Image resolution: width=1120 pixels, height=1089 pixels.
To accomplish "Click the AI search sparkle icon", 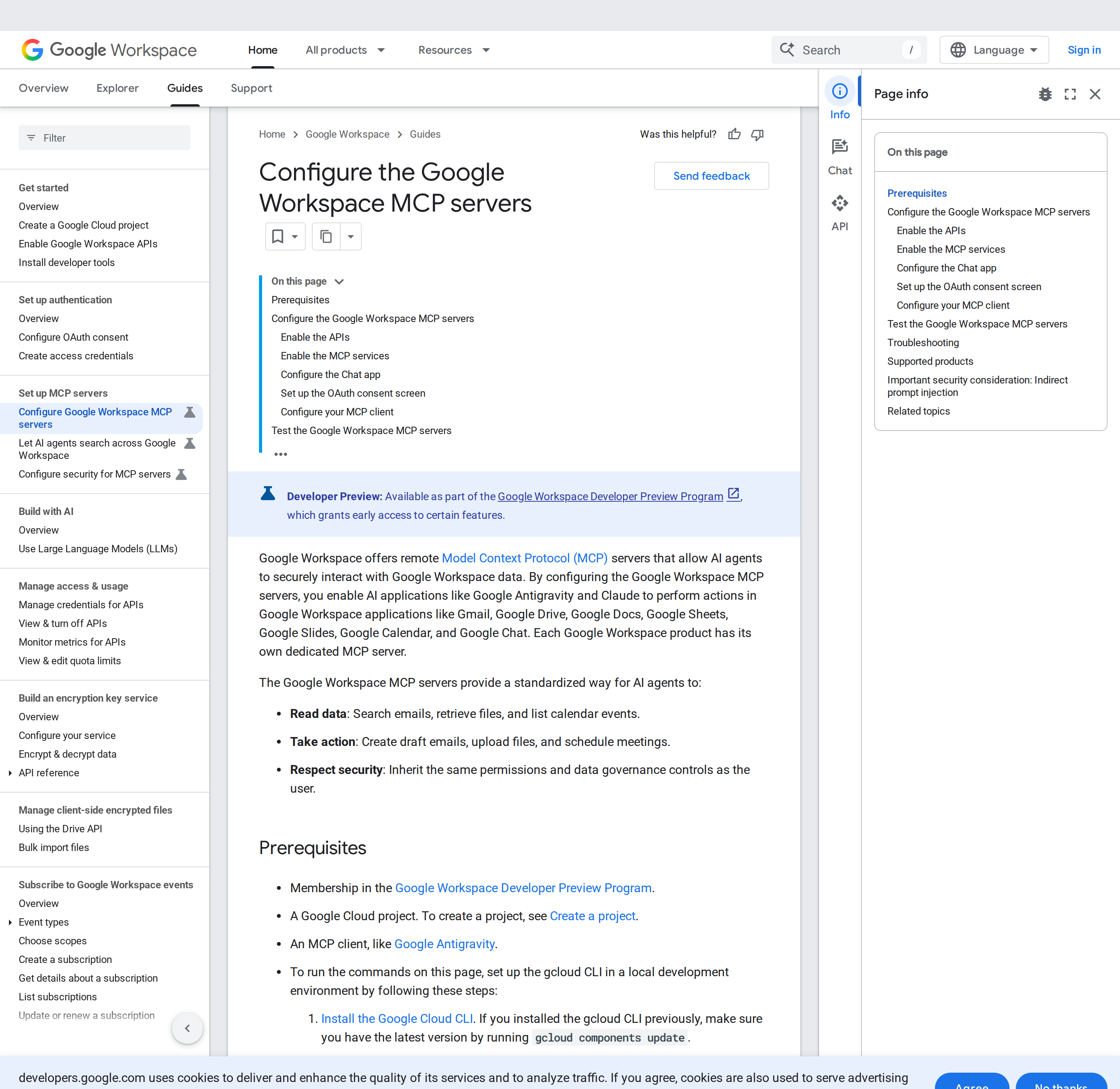I will (x=787, y=50).
